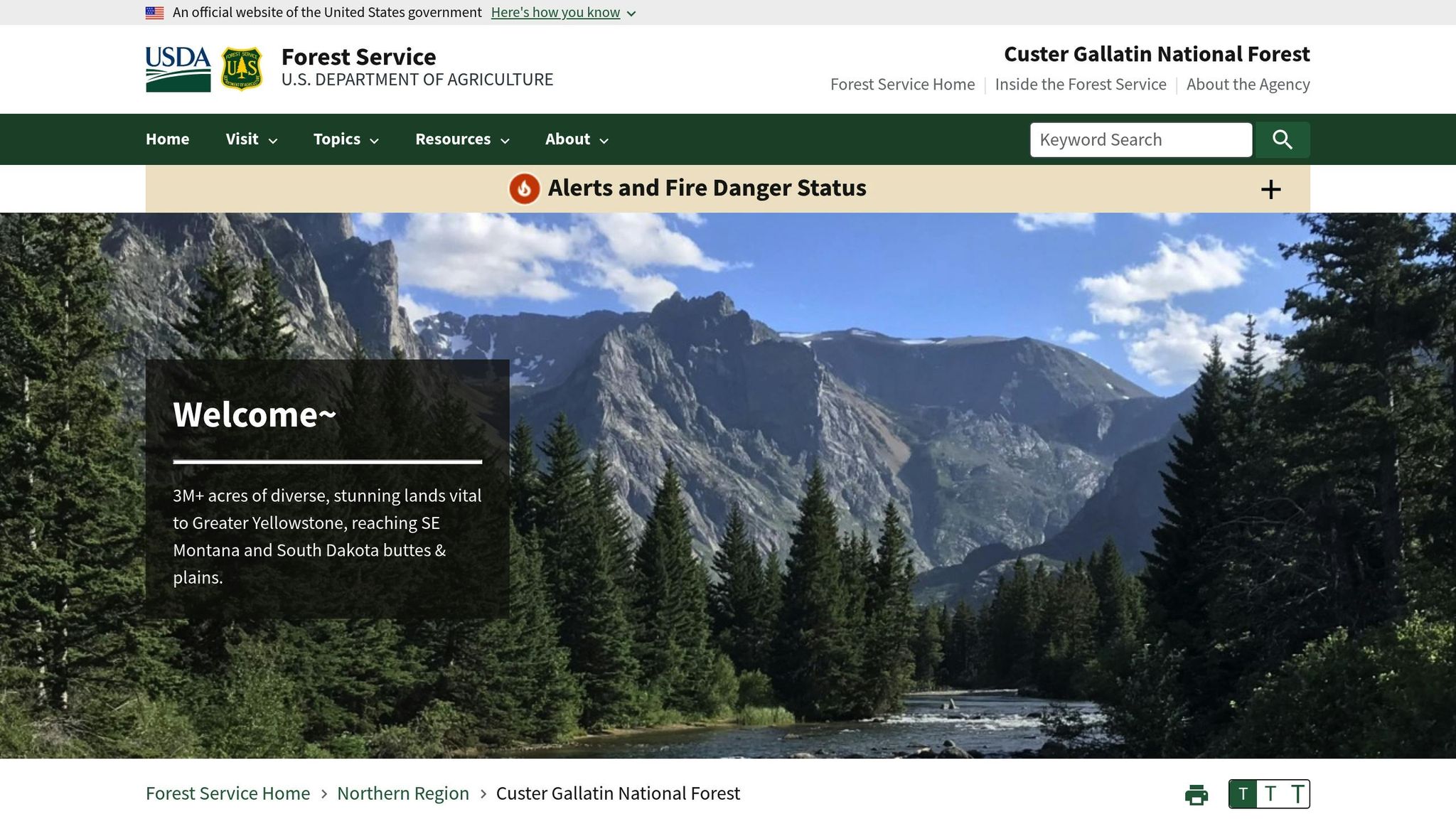Click the magnifying glass search button
The height and width of the screenshot is (819, 1456).
click(1283, 139)
